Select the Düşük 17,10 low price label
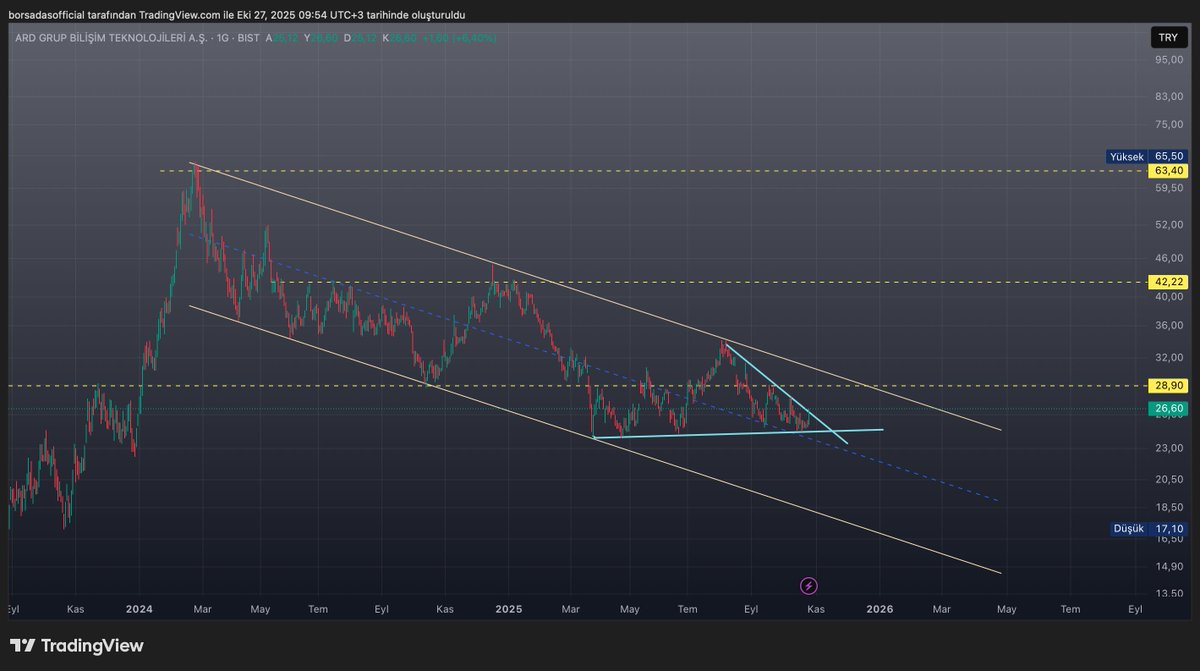This screenshot has height=671, width=1200. (1150, 529)
